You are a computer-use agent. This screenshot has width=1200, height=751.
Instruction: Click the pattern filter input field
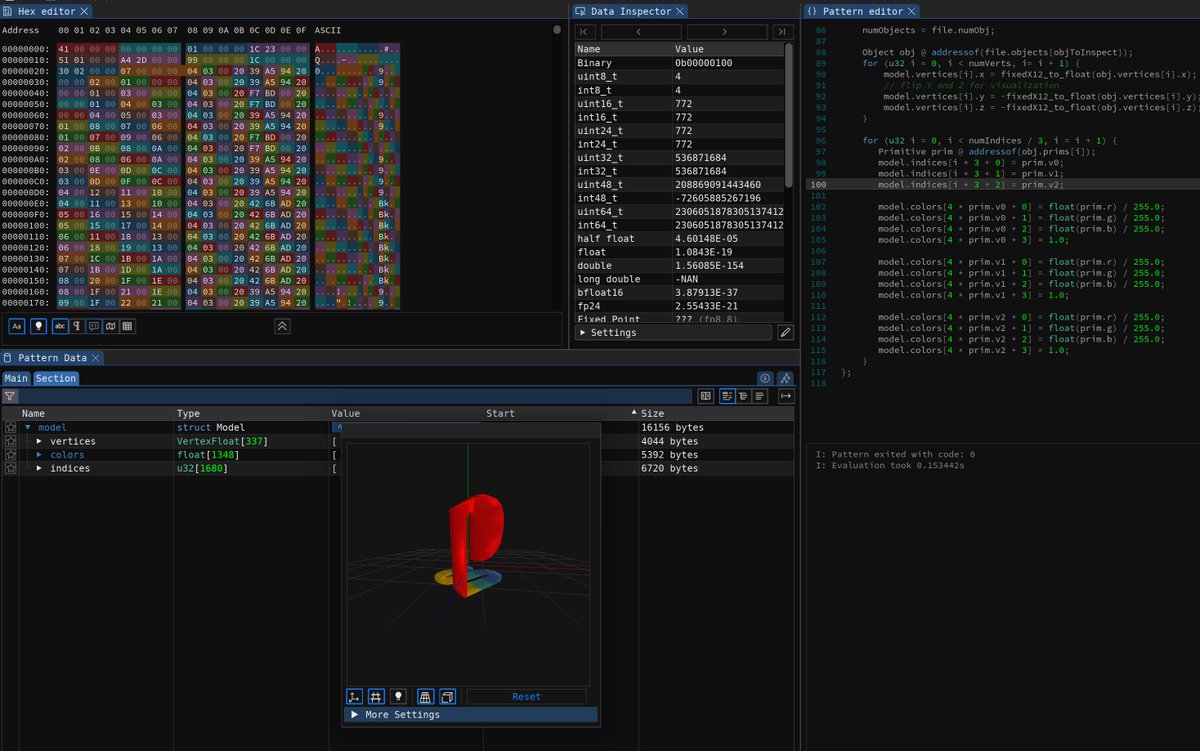tap(355, 396)
